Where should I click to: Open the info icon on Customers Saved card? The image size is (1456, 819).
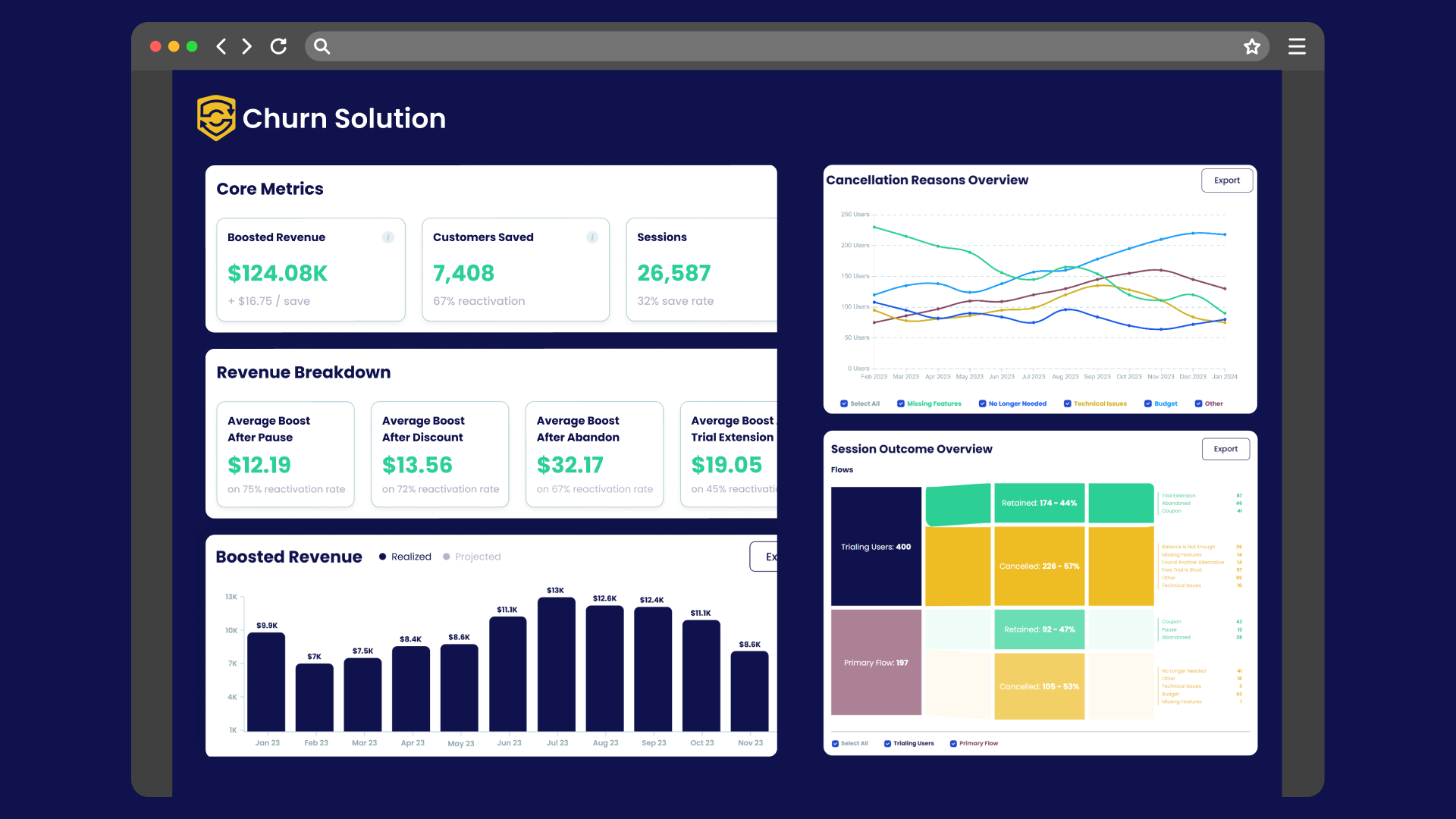592,237
